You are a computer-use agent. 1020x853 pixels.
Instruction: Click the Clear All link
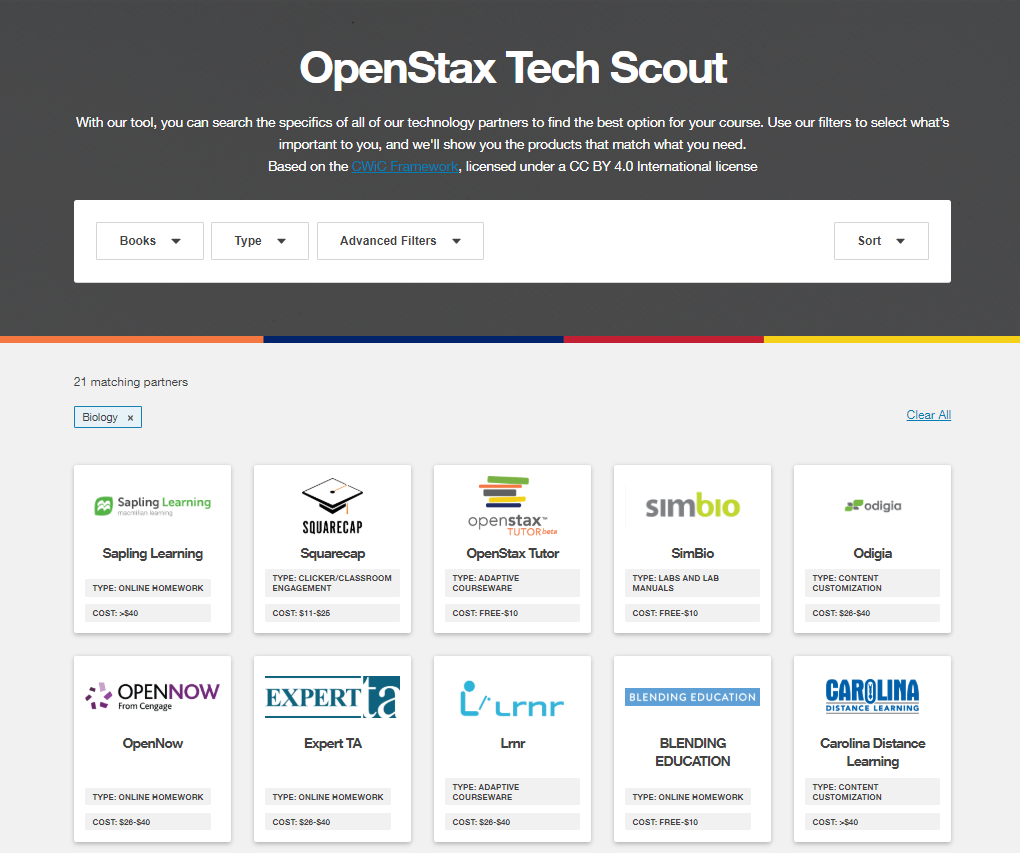(928, 415)
